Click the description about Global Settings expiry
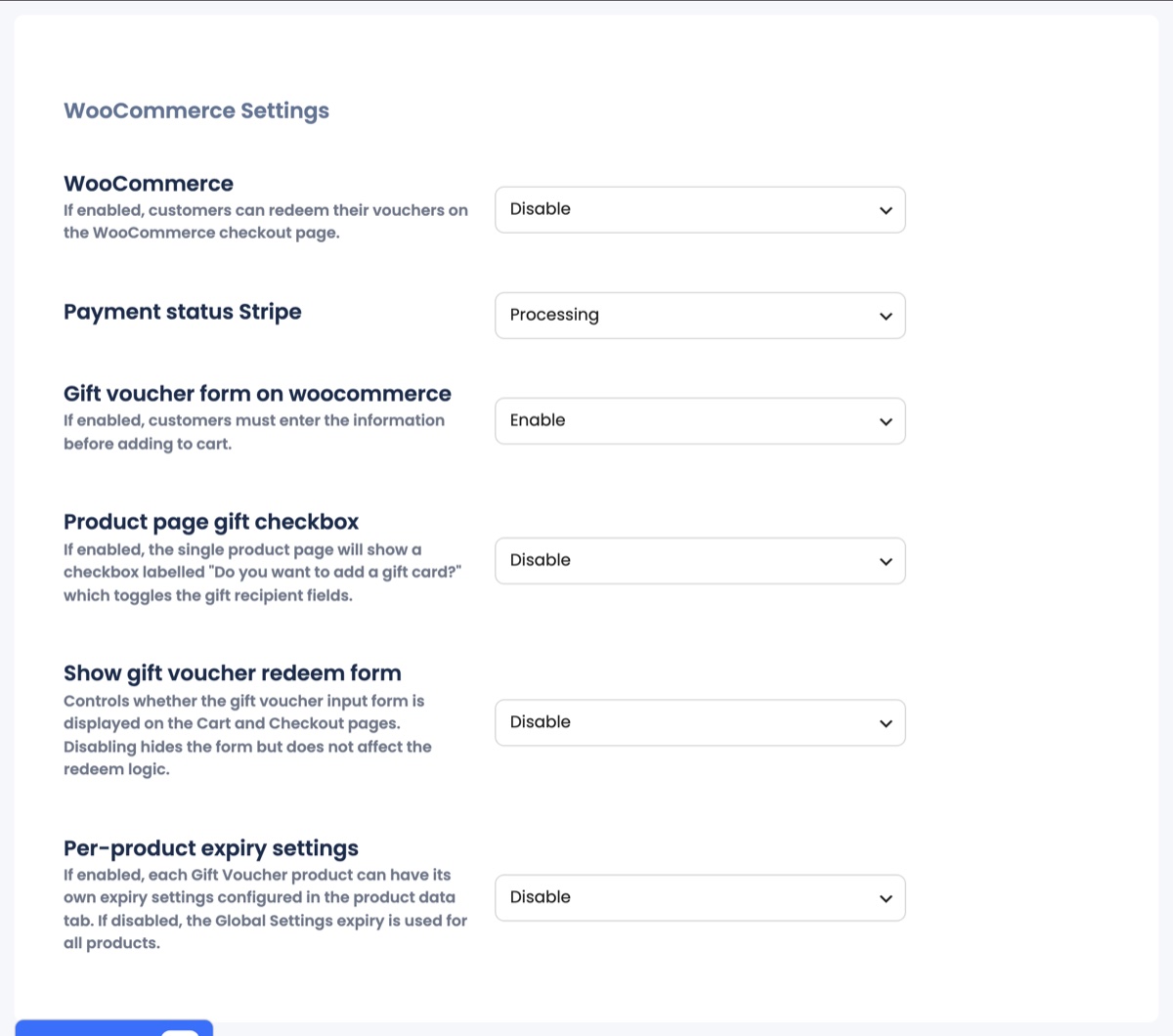 (265, 910)
